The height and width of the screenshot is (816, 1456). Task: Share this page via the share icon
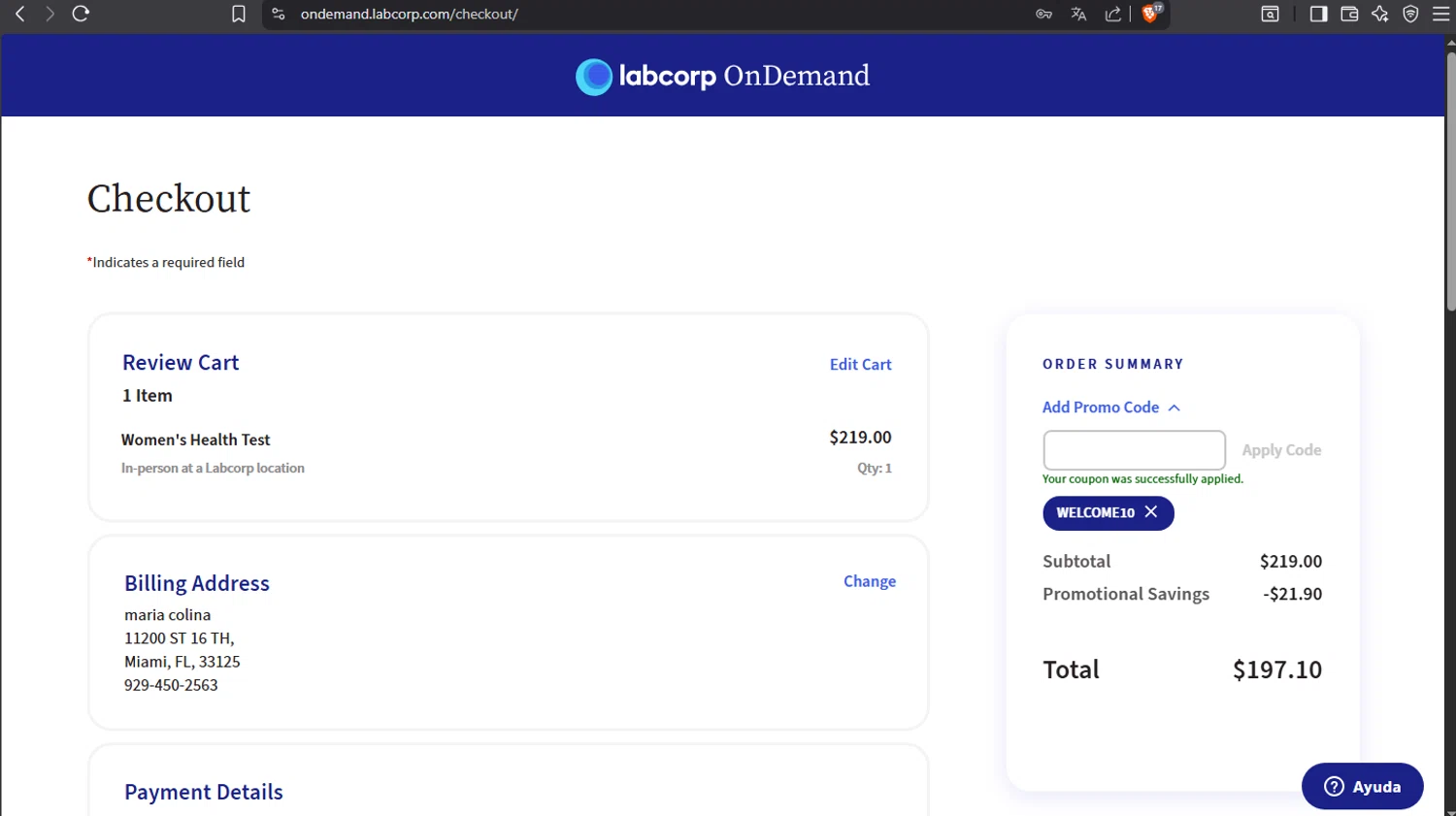coord(1113,14)
